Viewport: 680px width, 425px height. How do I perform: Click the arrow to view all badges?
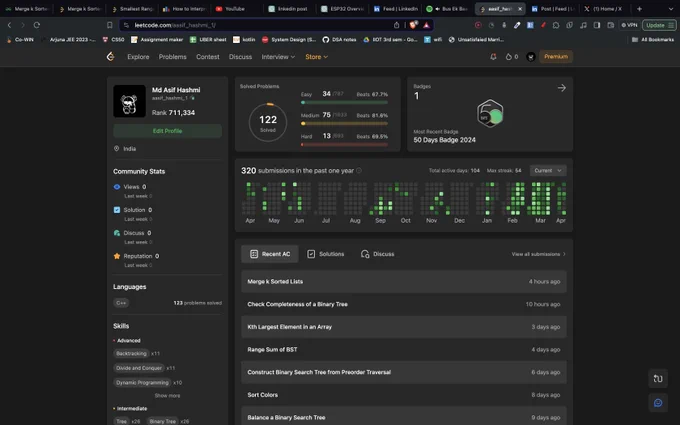pos(562,88)
